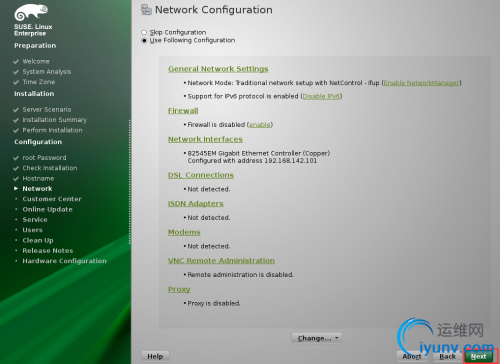Click the Perform Installation step

click(x=52, y=130)
